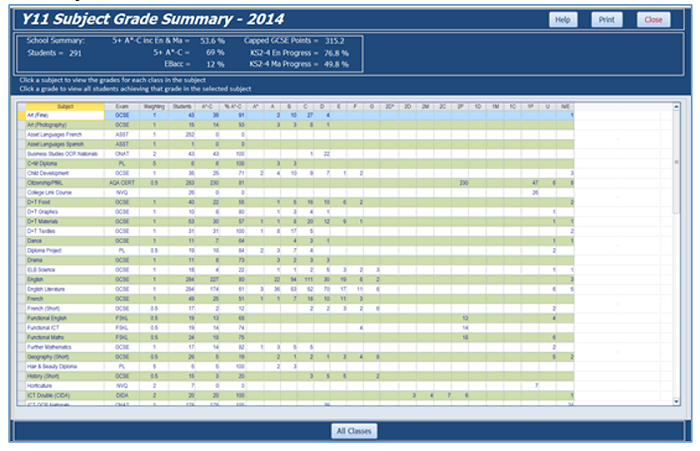Image resolution: width=700 pixels, height=451 pixels.
Task: Select the French (Short) subject
Action: pos(65,309)
